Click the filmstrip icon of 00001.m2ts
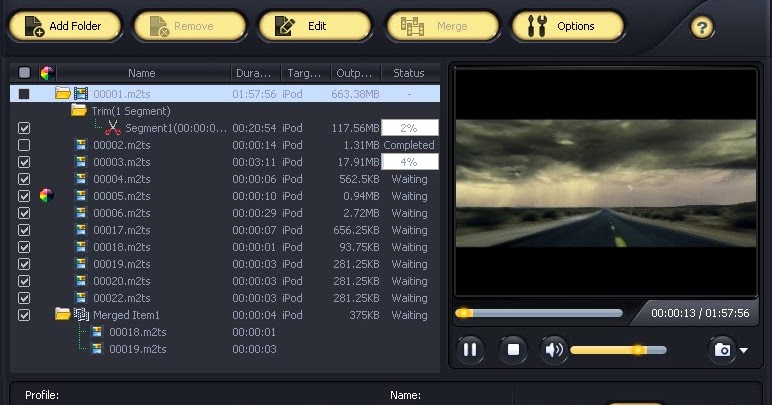The width and height of the screenshot is (772, 405). [81, 93]
